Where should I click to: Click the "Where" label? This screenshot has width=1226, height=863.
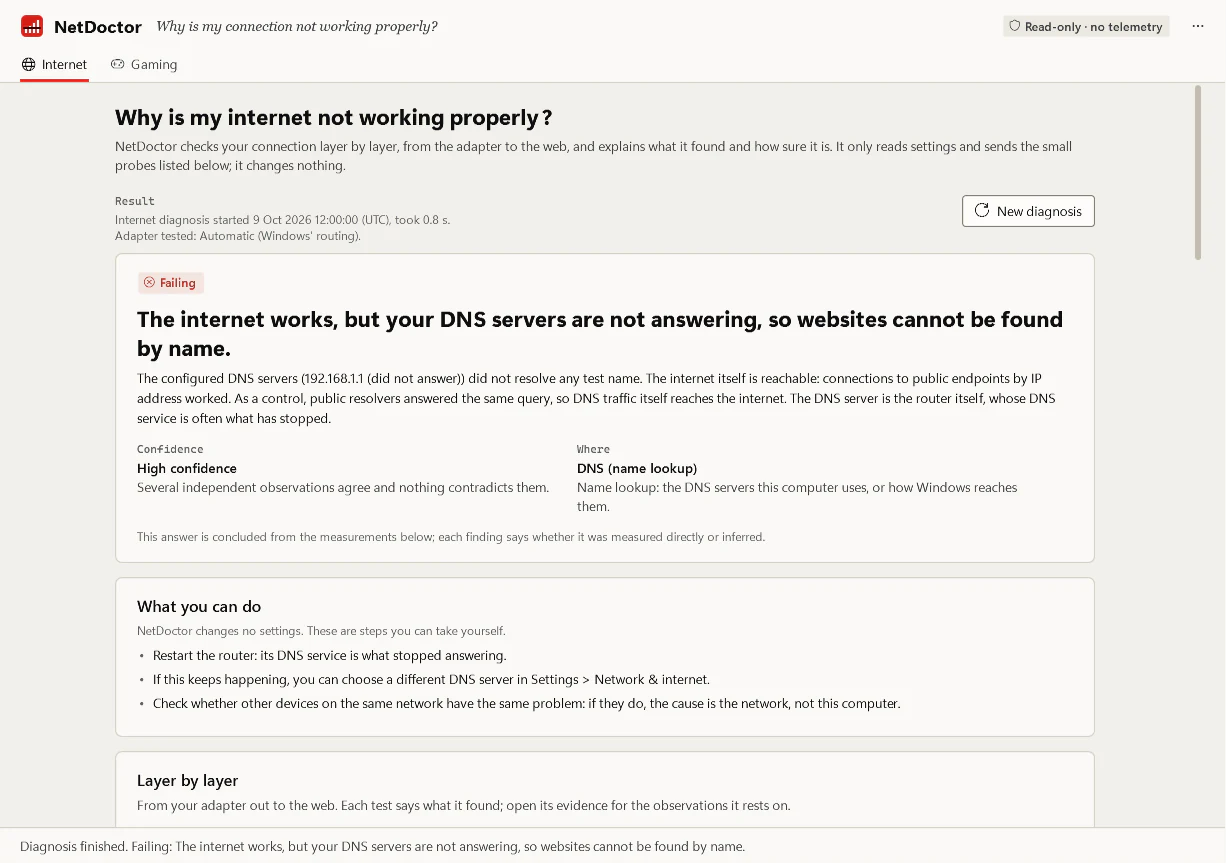pyautogui.click(x=593, y=449)
